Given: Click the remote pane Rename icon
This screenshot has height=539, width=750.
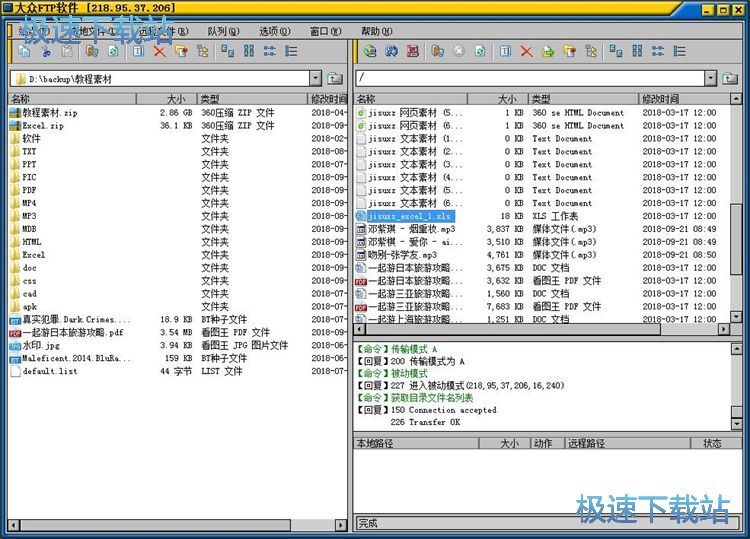Looking at the screenshot, I should tap(505, 51).
